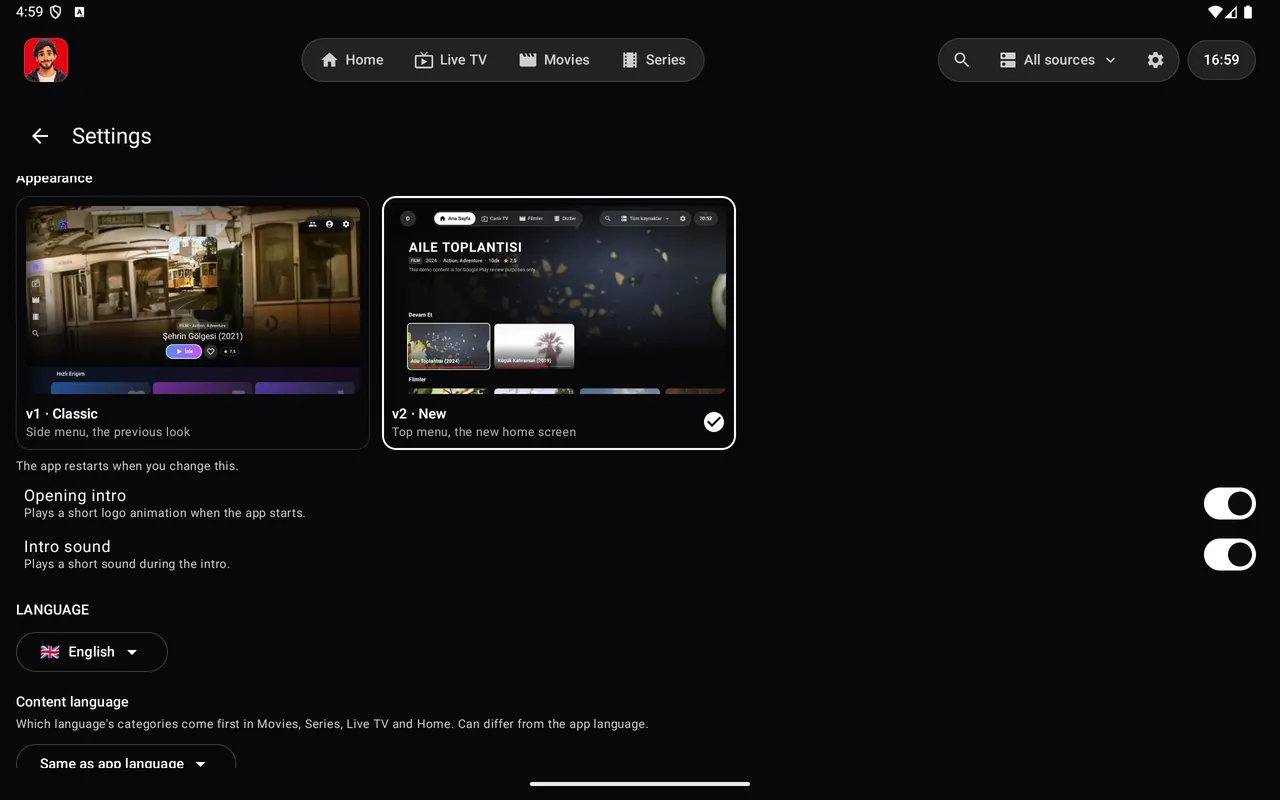
Task: Click the Live TV television icon
Action: pyautogui.click(x=424, y=60)
